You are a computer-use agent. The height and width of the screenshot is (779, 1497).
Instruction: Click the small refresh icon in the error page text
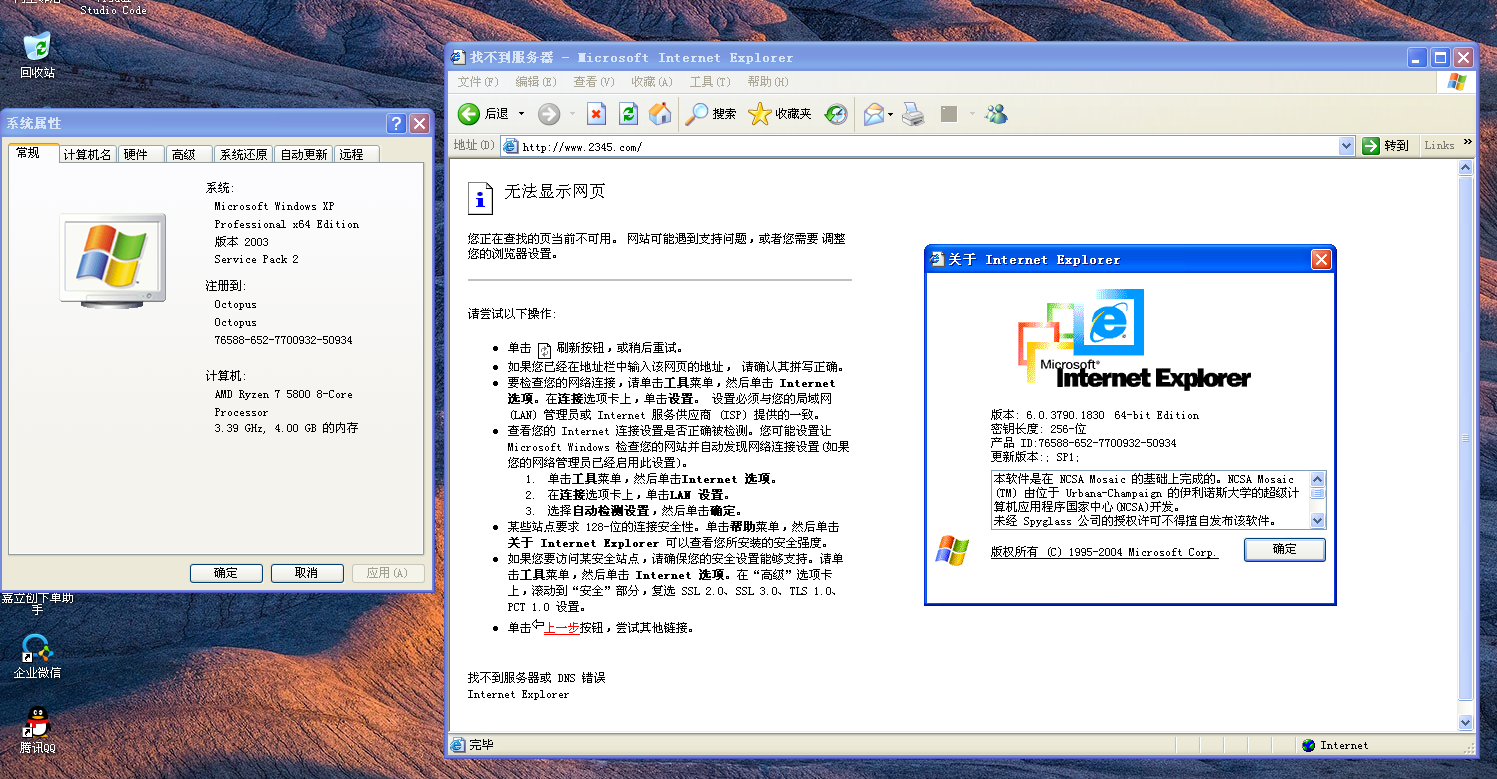point(545,350)
